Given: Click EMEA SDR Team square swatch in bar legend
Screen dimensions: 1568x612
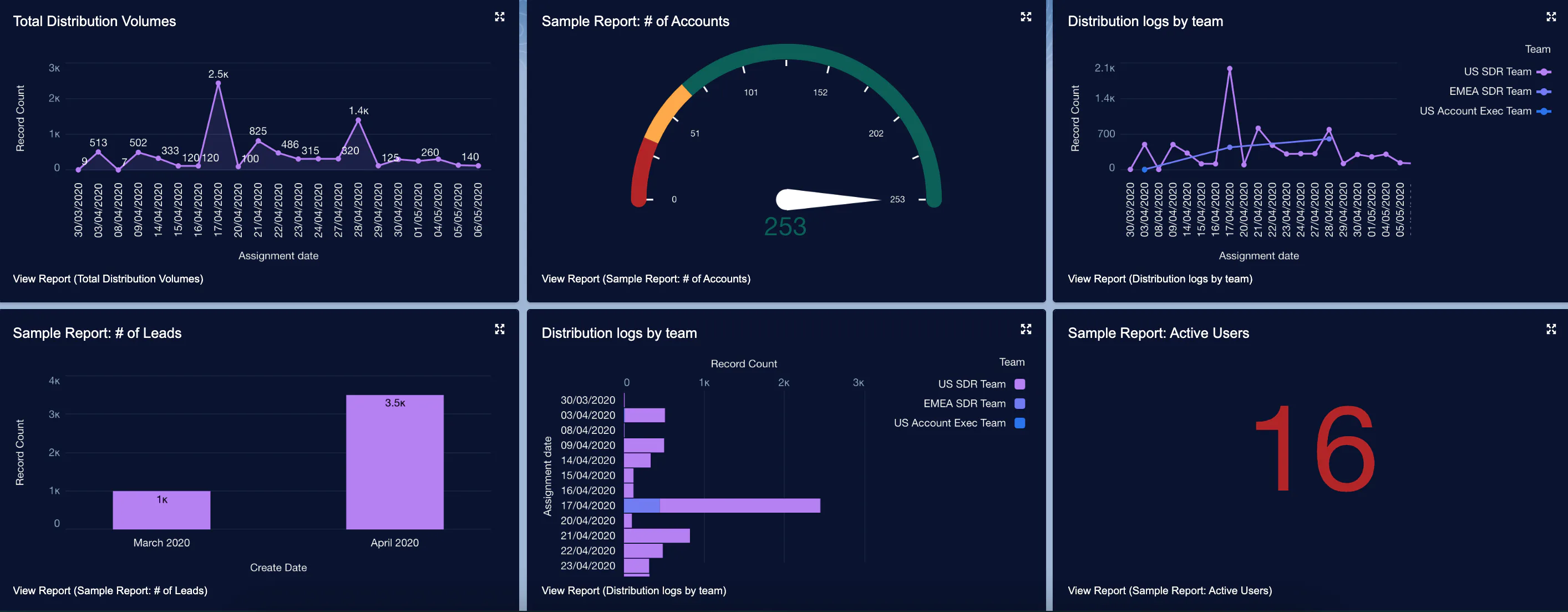Looking at the screenshot, I should [x=1020, y=404].
